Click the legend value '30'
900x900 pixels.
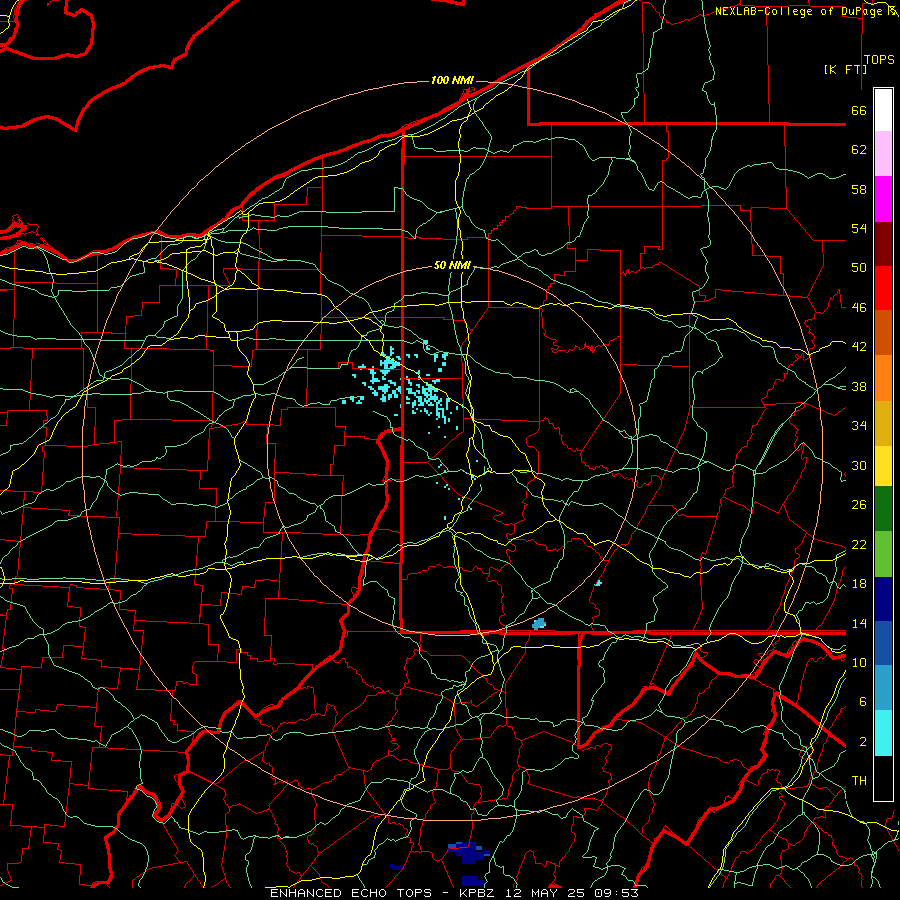pyautogui.click(x=859, y=465)
